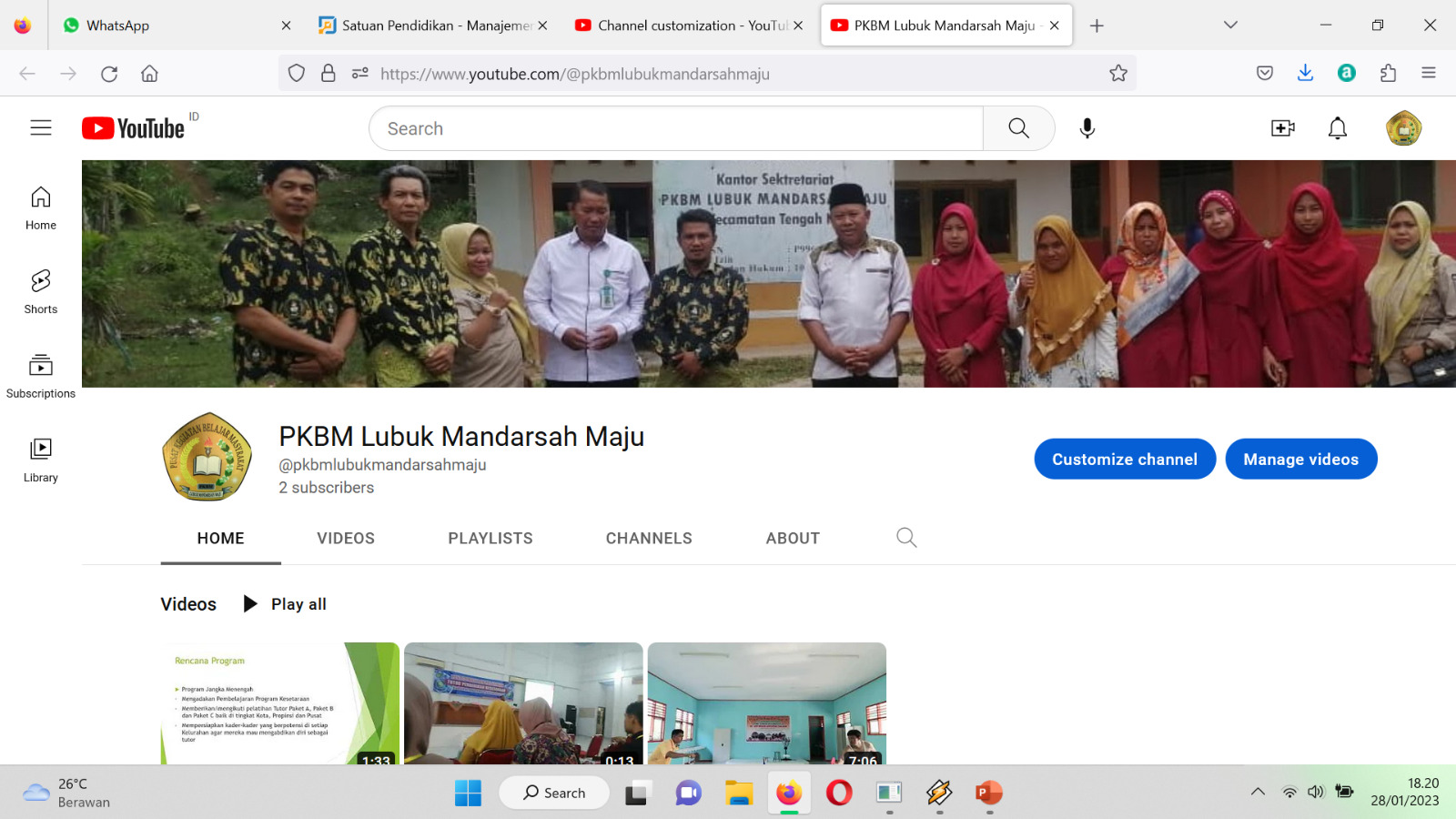The height and width of the screenshot is (819, 1456).
Task: Click the YouTube logo
Action: coord(134,128)
